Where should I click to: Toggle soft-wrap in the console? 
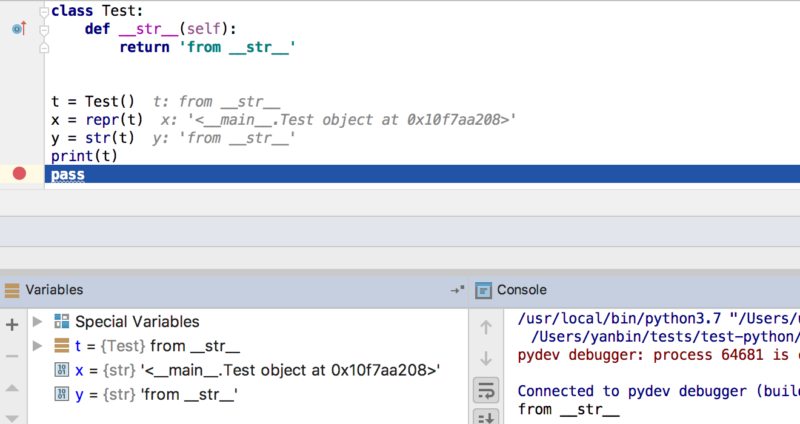pos(486,389)
